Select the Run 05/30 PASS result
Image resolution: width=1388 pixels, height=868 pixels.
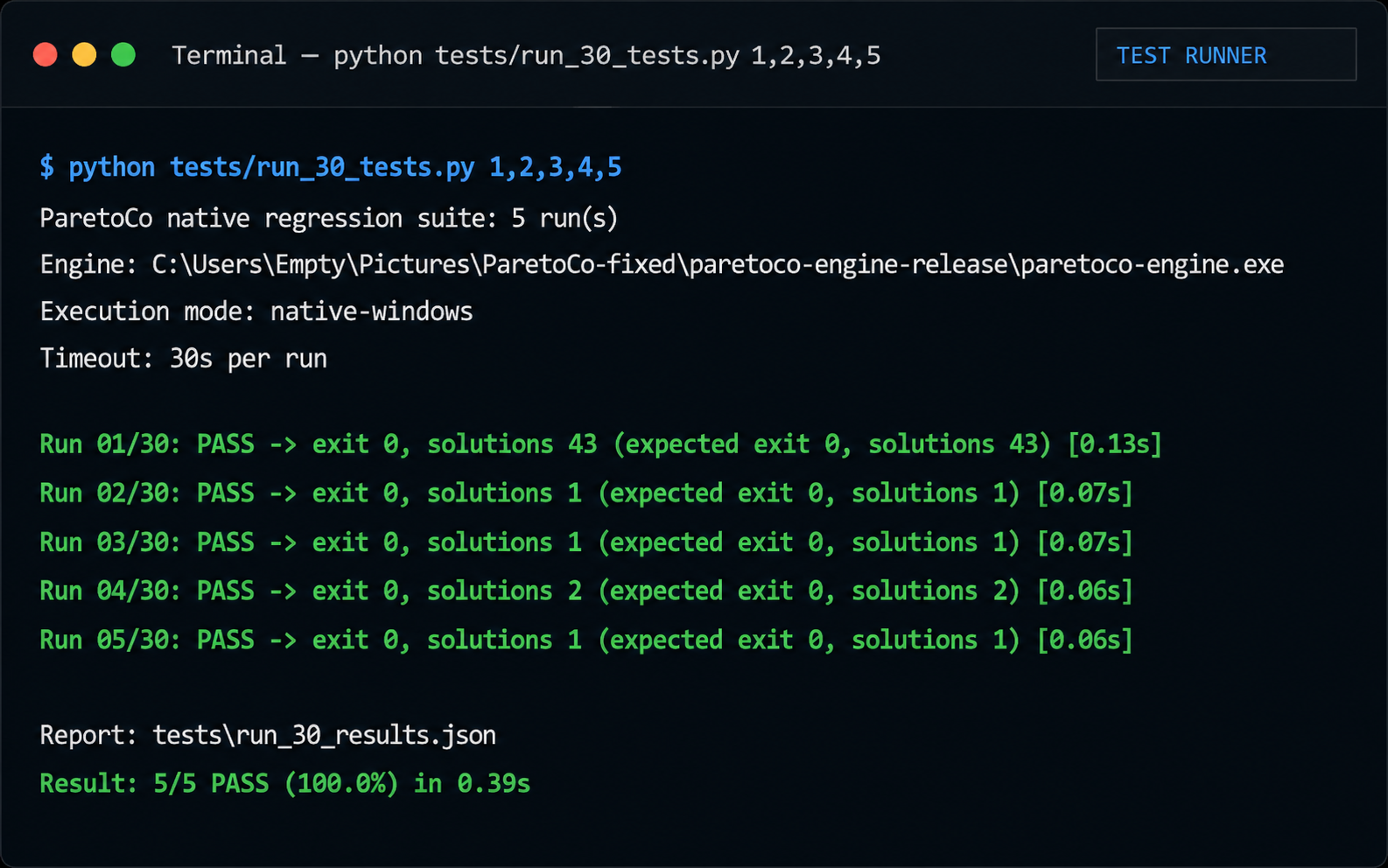coord(586,640)
